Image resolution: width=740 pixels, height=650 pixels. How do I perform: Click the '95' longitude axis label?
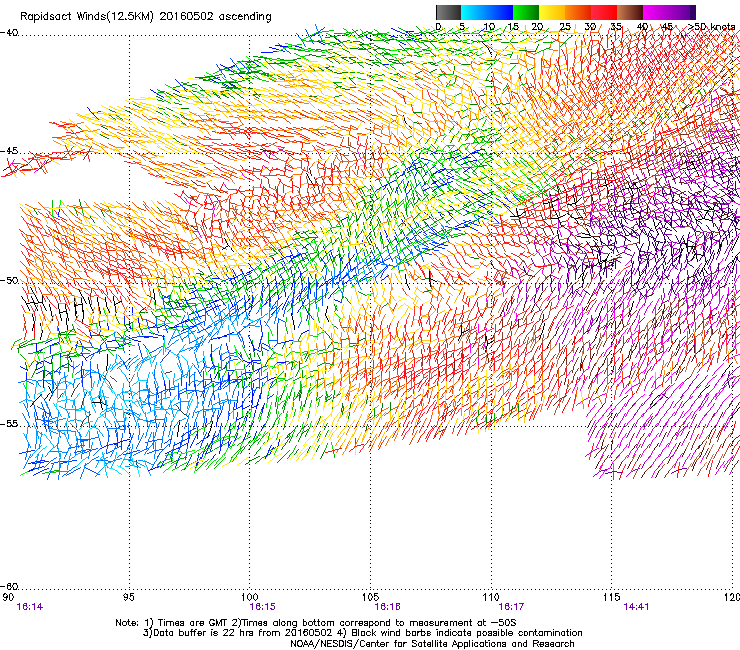point(128,597)
